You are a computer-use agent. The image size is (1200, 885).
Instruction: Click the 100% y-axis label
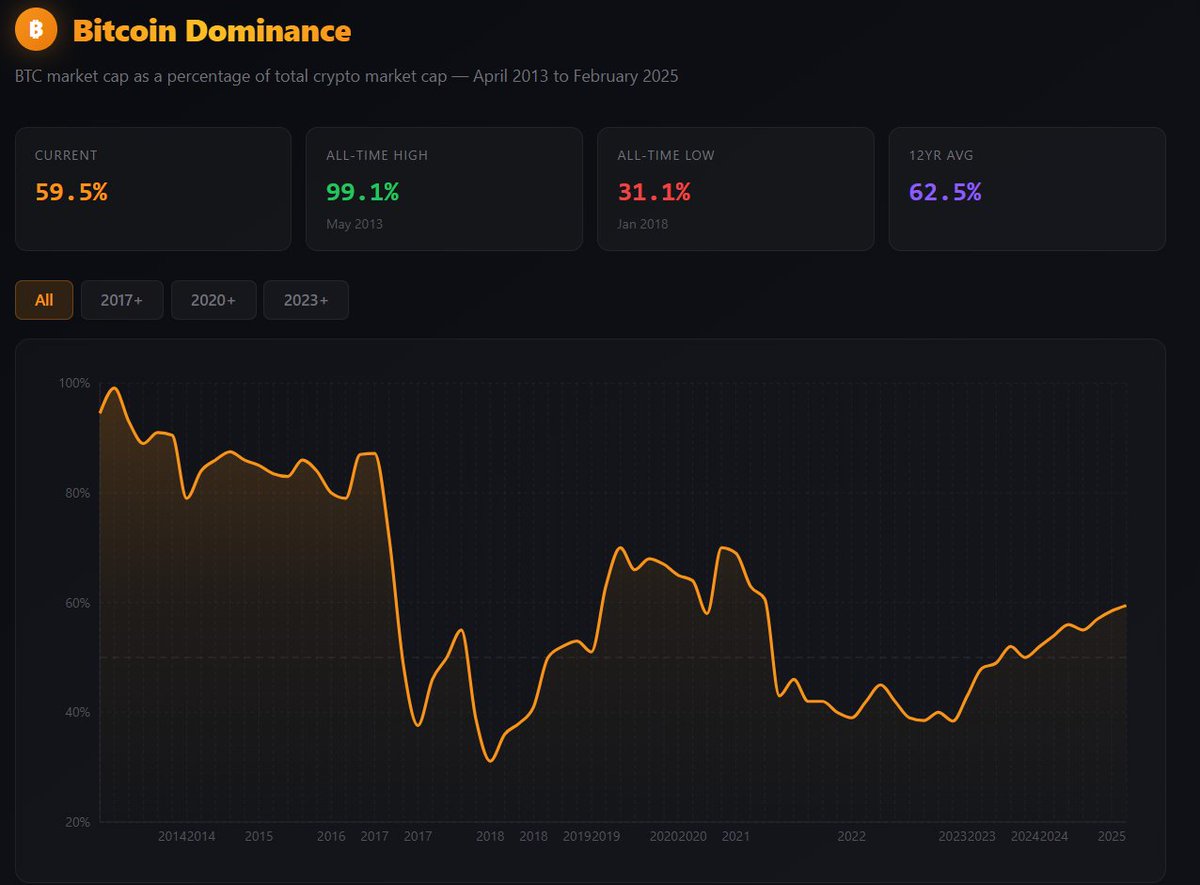[x=74, y=383]
